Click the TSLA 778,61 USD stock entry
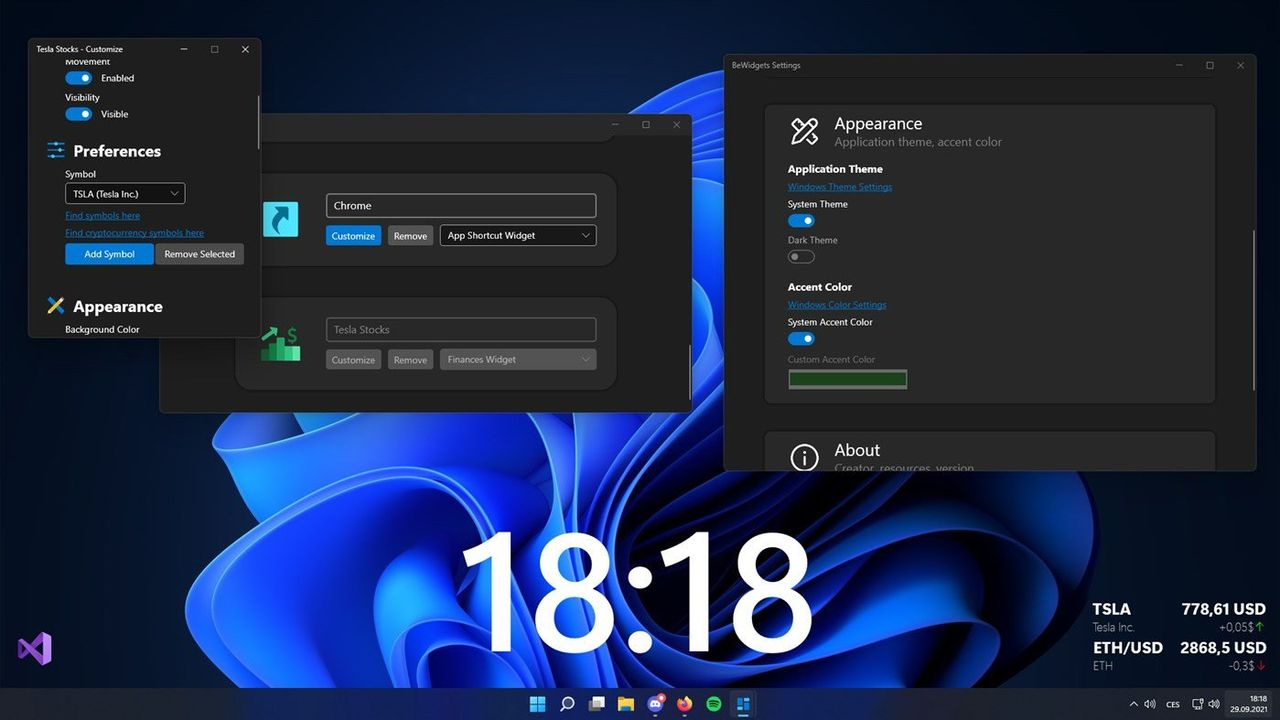This screenshot has width=1280, height=720. point(1178,617)
